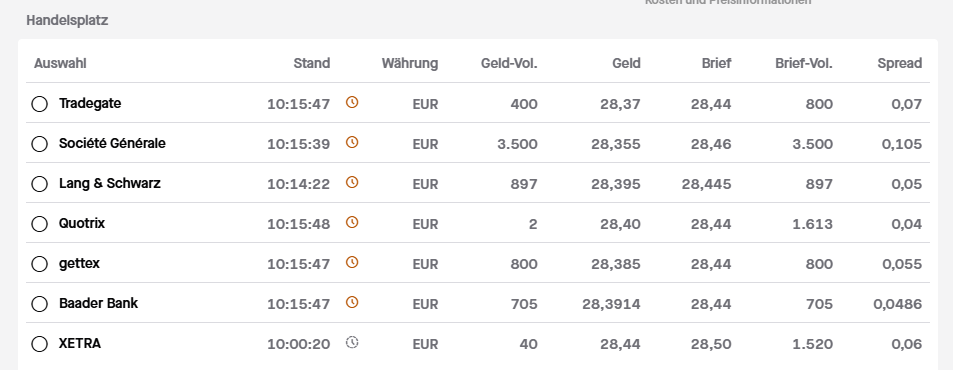
Task: Select the gettex radio button
Action: click(40, 264)
